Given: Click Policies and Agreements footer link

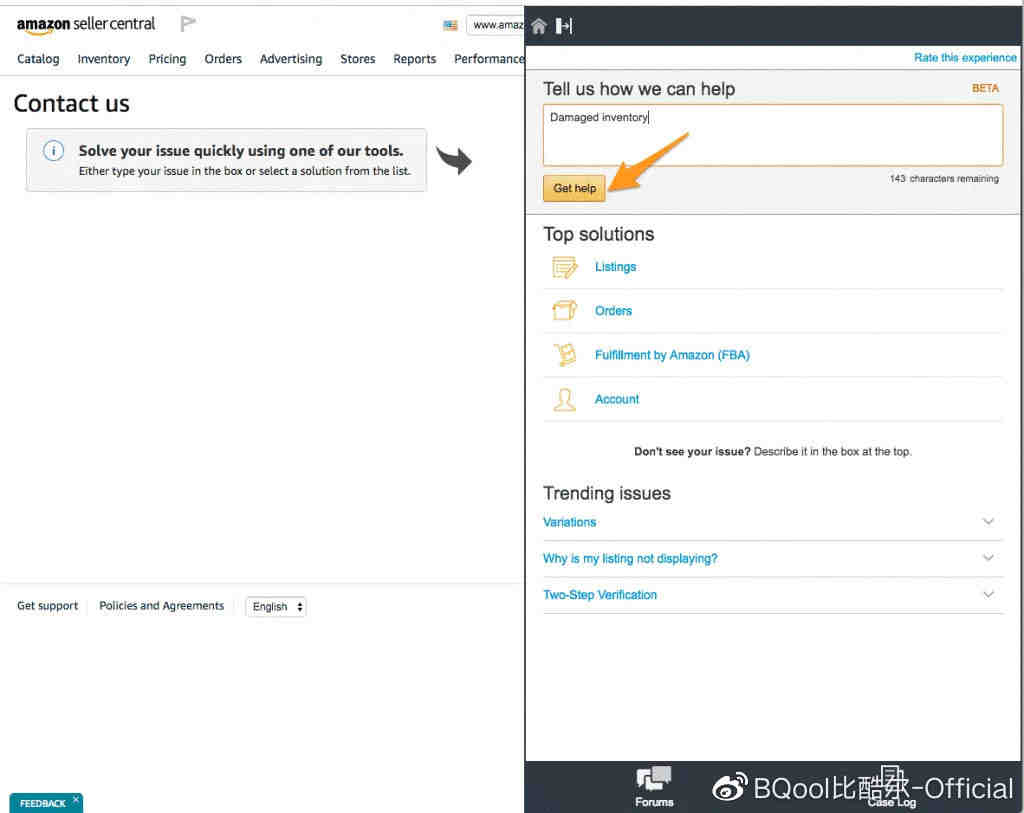Looking at the screenshot, I should pos(161,606).
